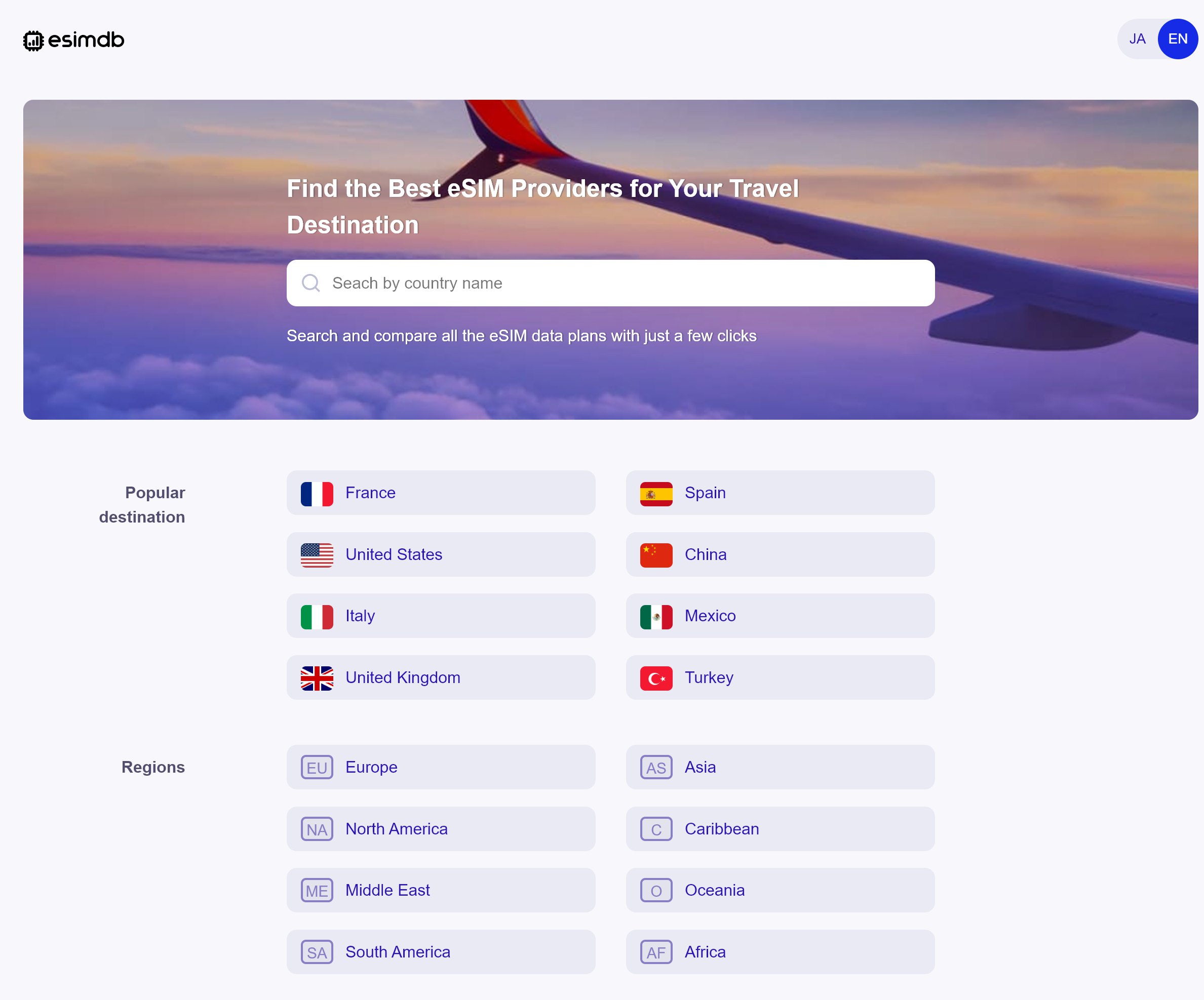
Task: Open the Africa region link
Action: pos(780,952)
